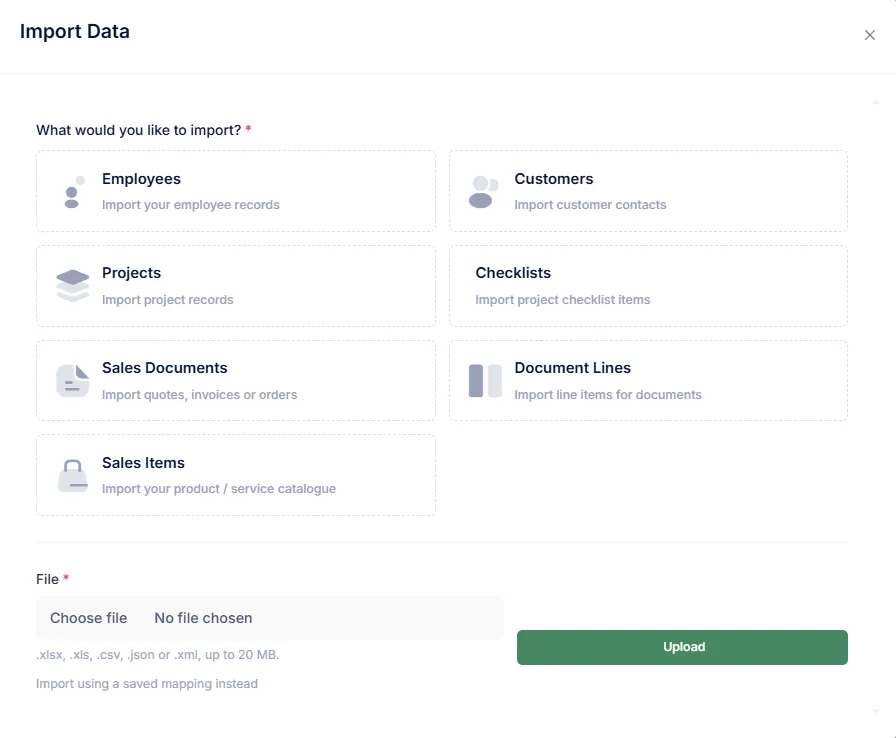Click the Sales Documents file icon

(x=73, y=380)
